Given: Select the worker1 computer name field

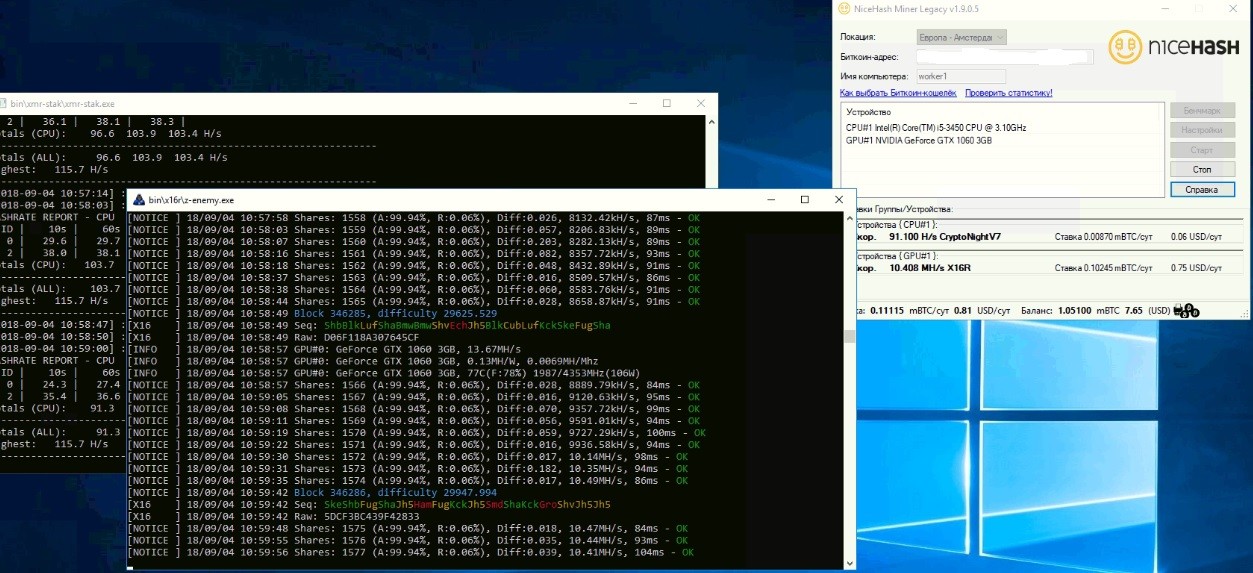Looking at the screenshot, I should 961,76.
